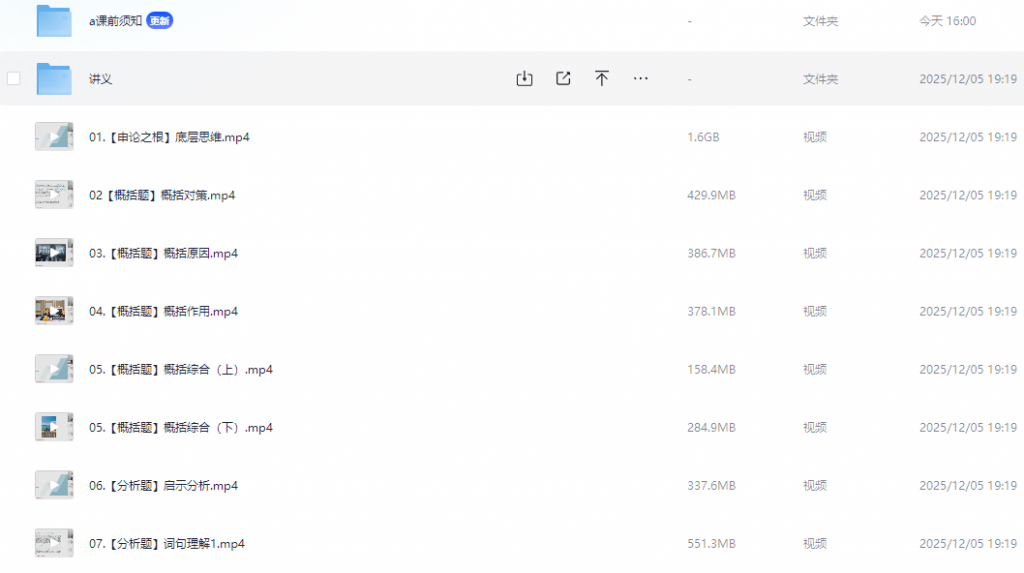
Task: Open thumbnail for 02【概括题】概括对策.mp4
Action: pos(54,195)
